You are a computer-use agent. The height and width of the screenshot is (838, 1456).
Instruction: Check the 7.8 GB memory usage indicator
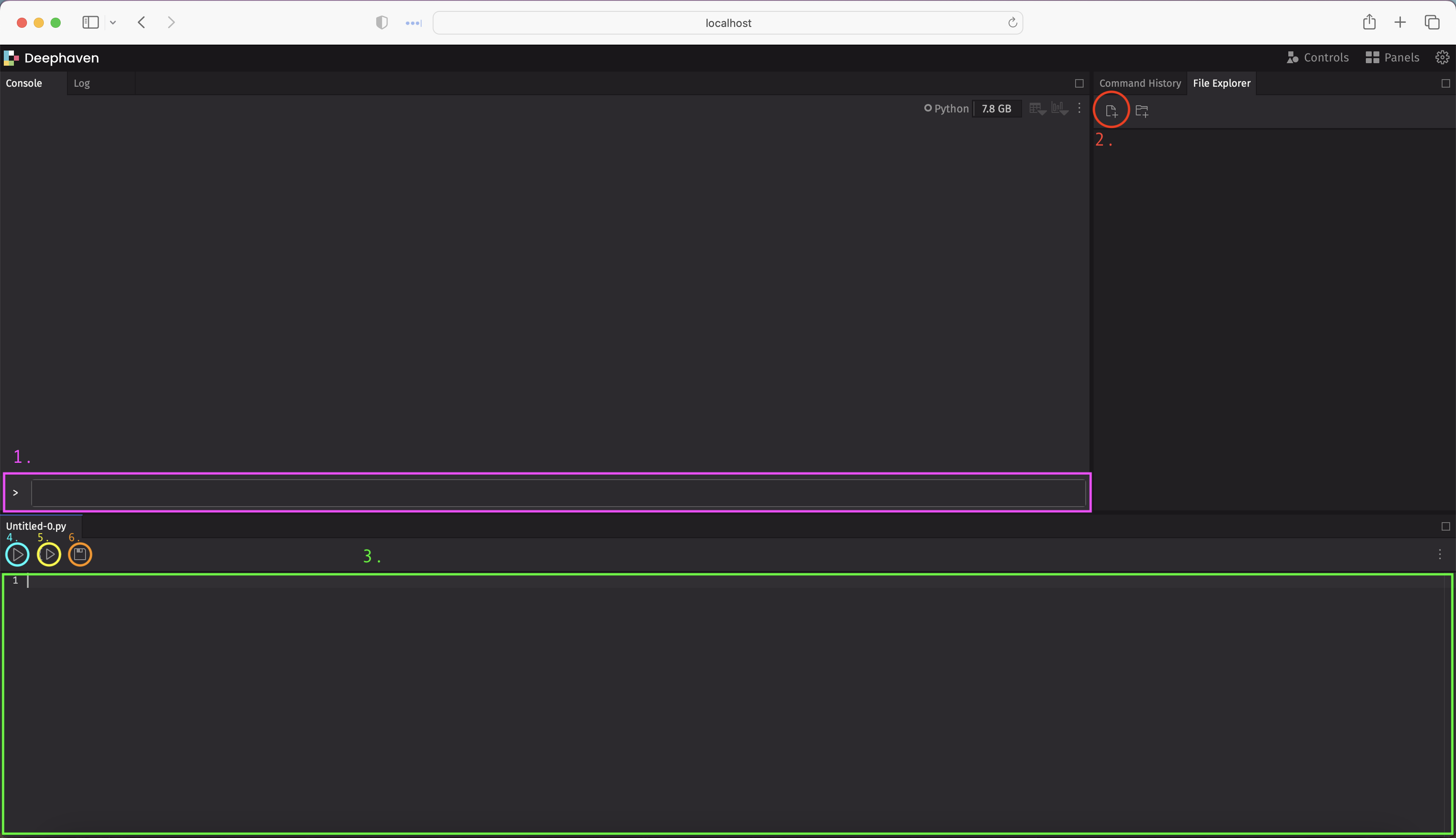996,108
